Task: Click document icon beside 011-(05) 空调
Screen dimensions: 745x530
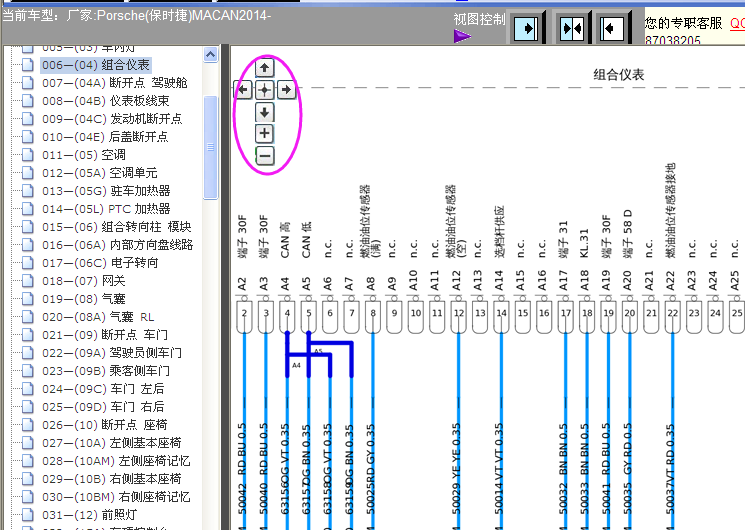Action: click(x=28, y=155)
